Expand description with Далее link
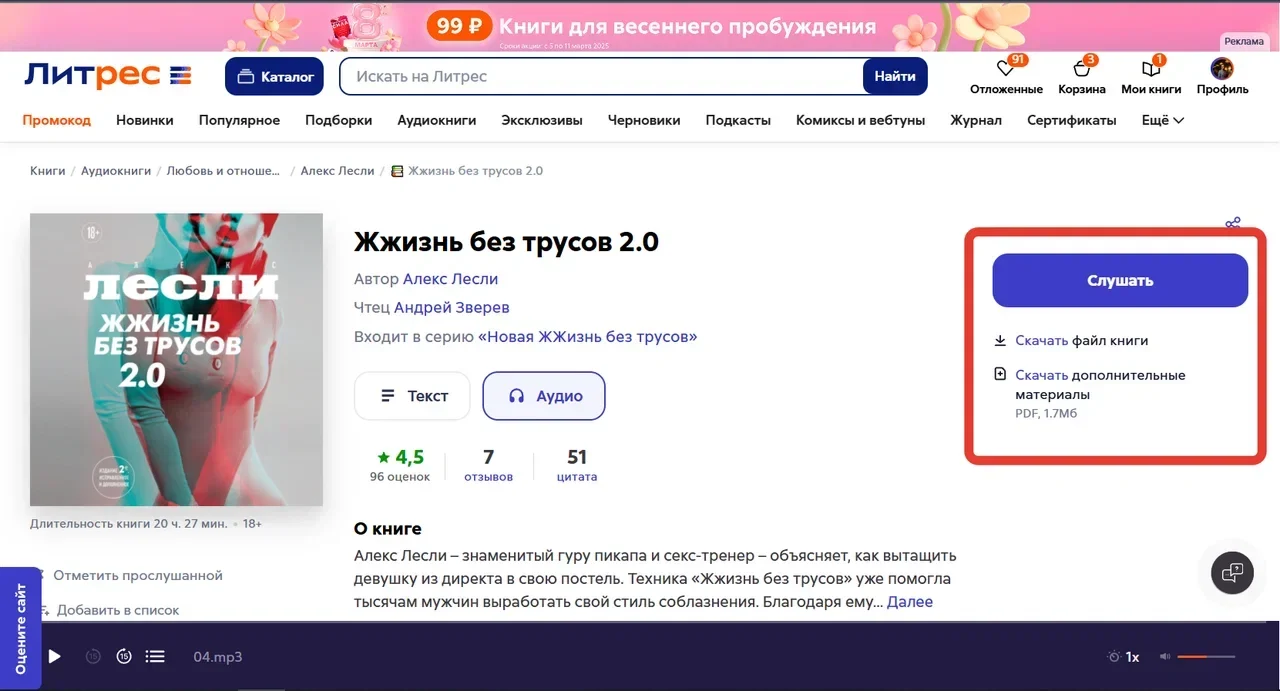This screenshot has height=691, width=1280. point(910,602)
